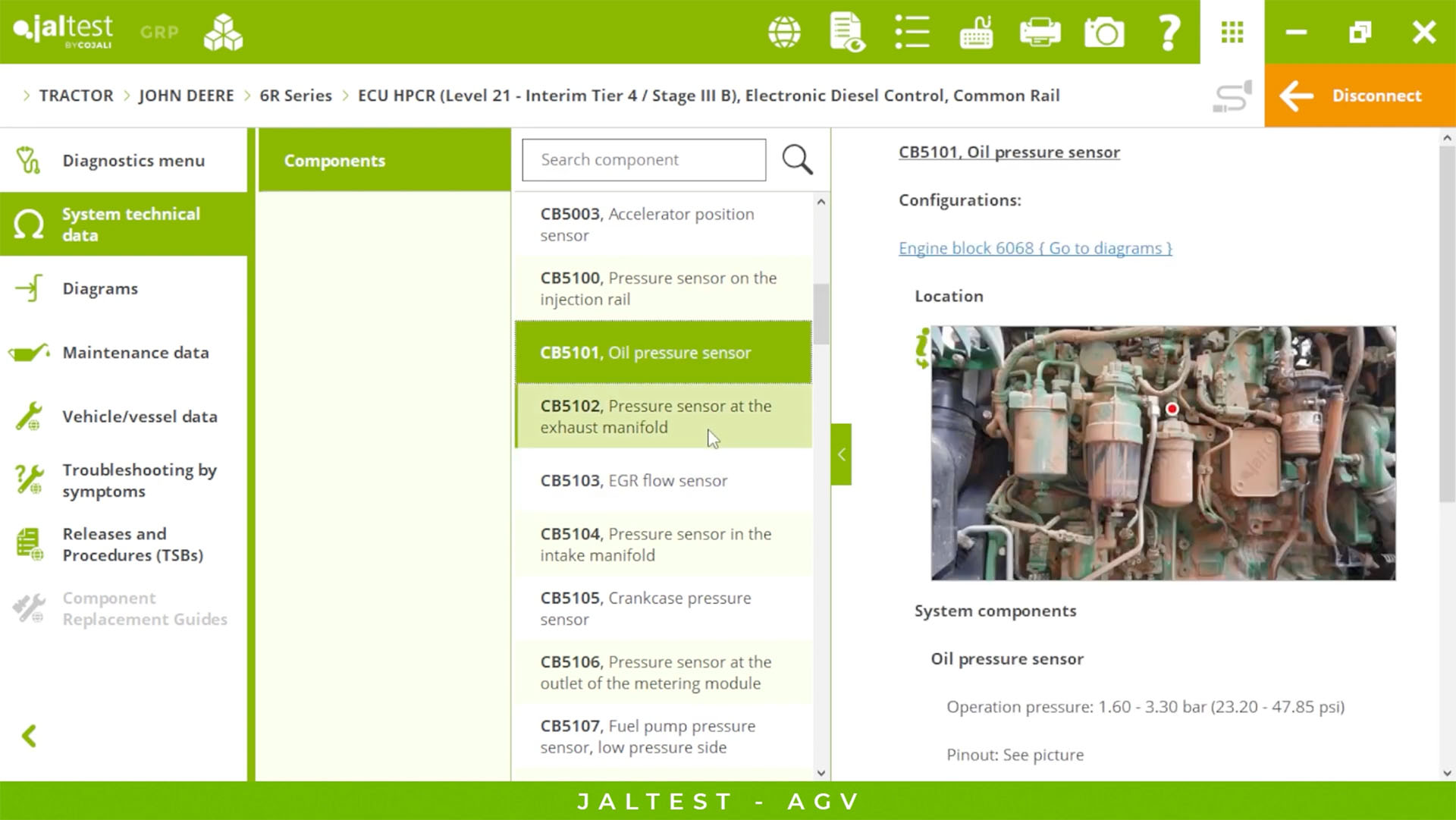Click Disconnect button

click(x=1360, y=96)
